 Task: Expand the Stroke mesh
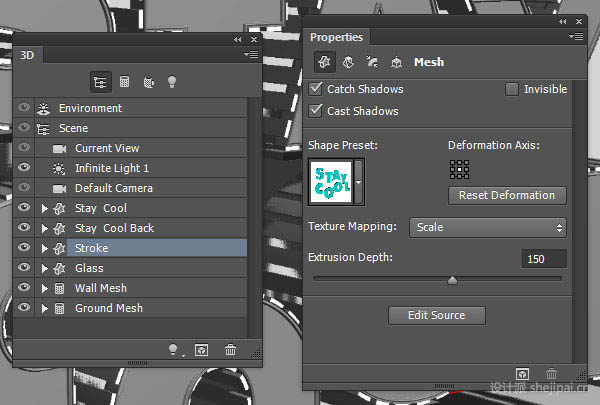click(x=44, y=248)
